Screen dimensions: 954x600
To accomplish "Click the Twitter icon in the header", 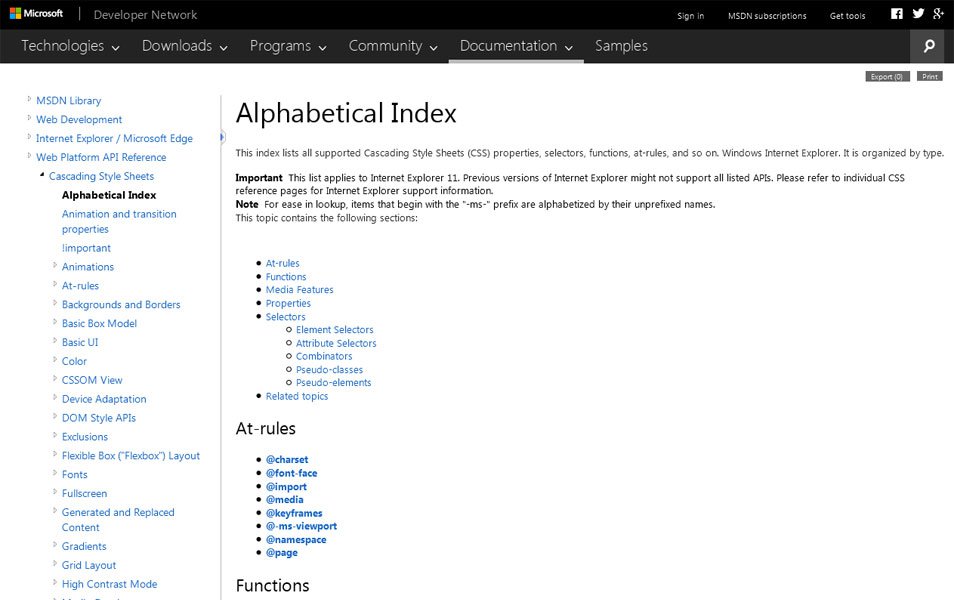I will pyautogui.click(x=917, y=13).
